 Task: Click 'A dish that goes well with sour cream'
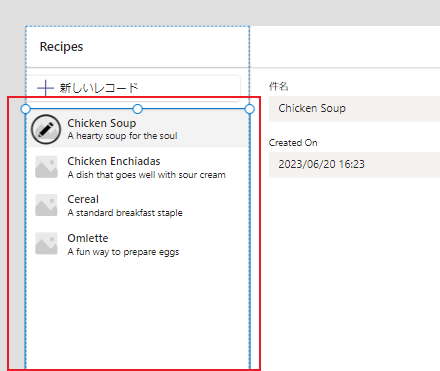[x=146, y=175]
